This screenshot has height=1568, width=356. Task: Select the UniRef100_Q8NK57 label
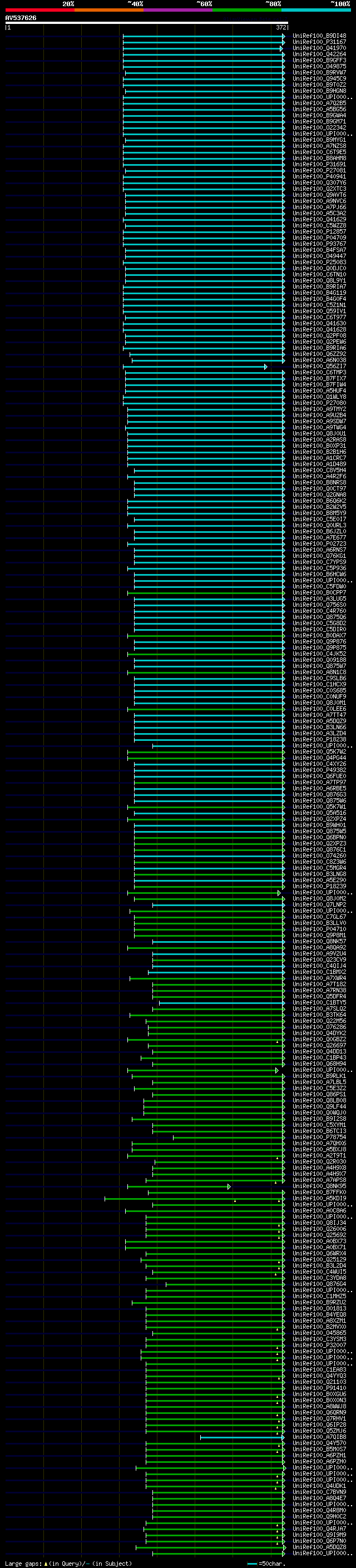[319, 941]
